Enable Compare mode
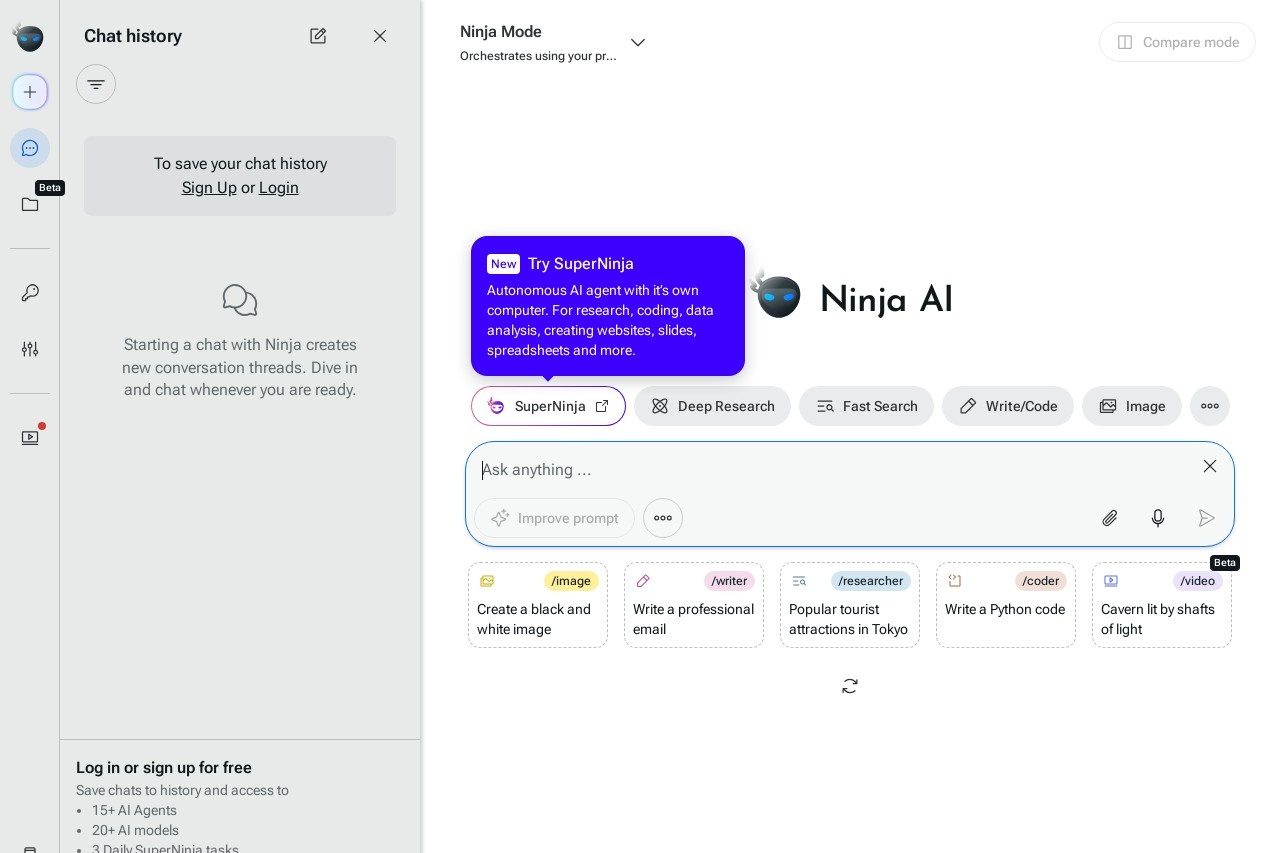Screen dimensions: 1280x853 [1177, 42]
